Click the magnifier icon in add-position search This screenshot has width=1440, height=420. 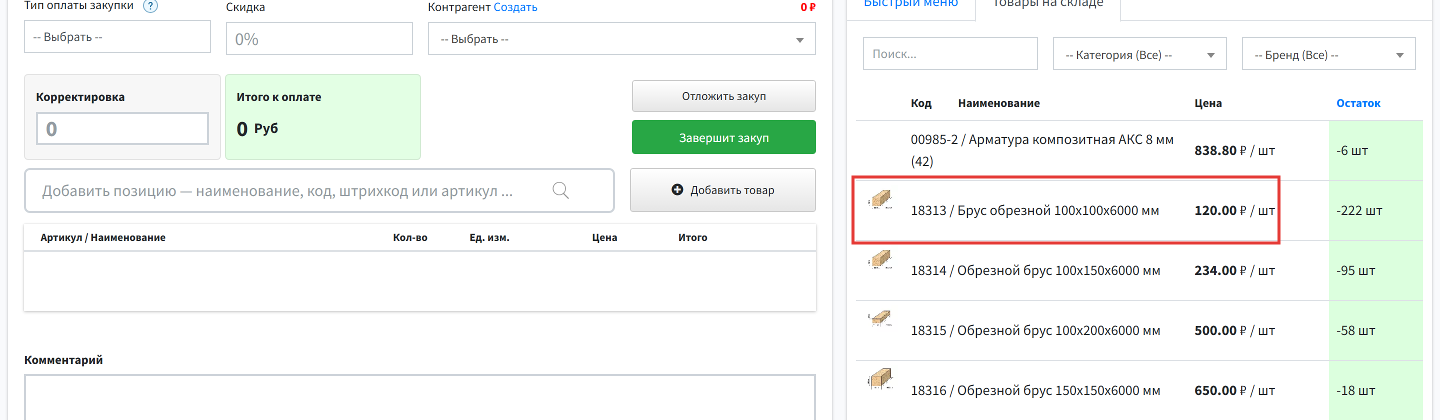coord(560,190)
